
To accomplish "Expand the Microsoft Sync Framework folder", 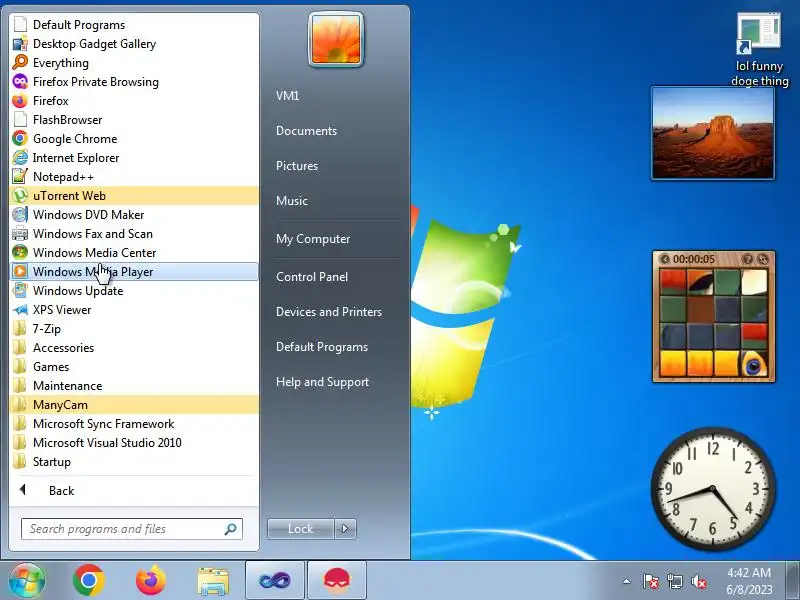I will pyautogui.click(x=134, y=423).
